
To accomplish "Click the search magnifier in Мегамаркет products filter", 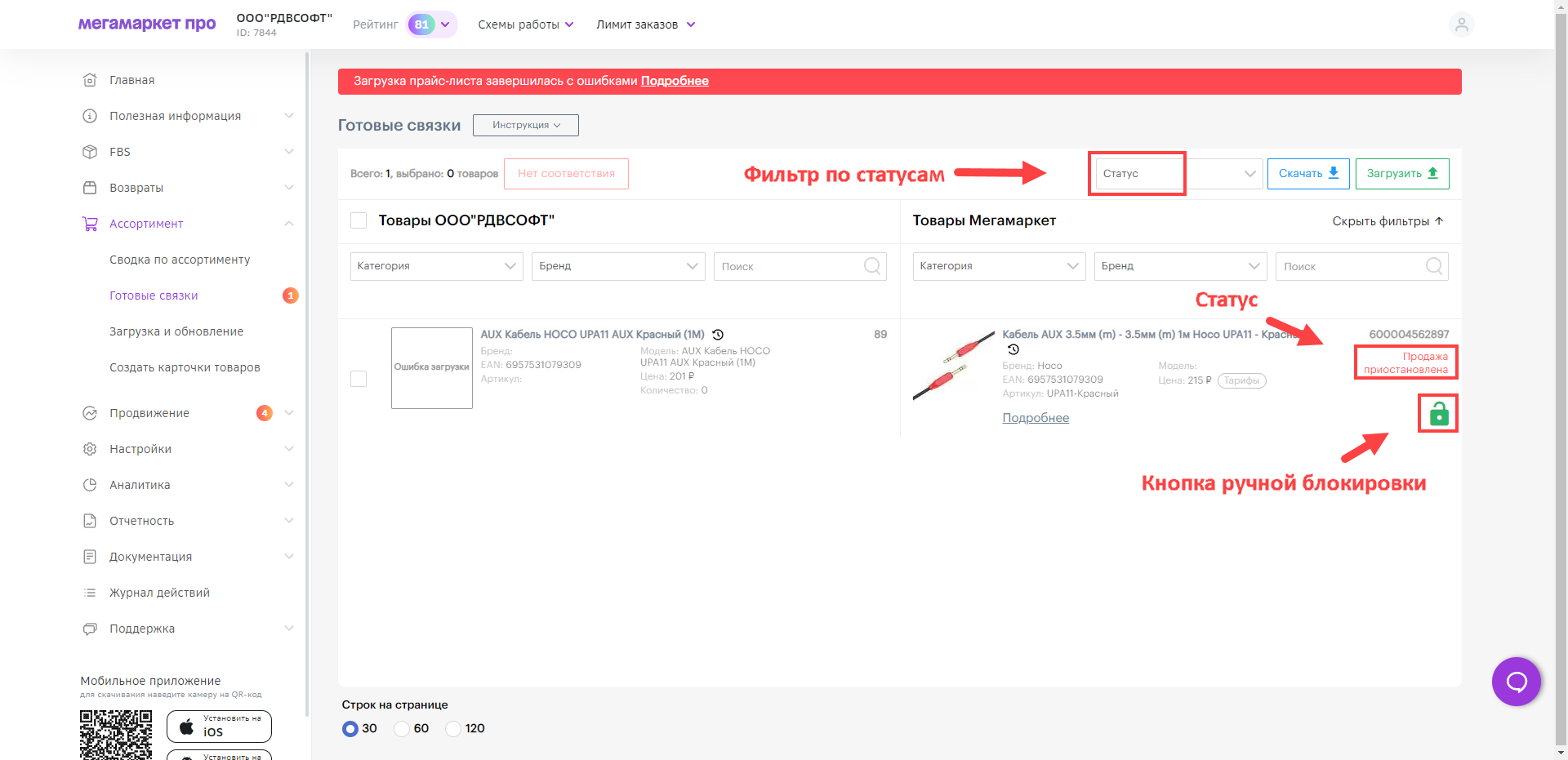I will [1434, 266].
